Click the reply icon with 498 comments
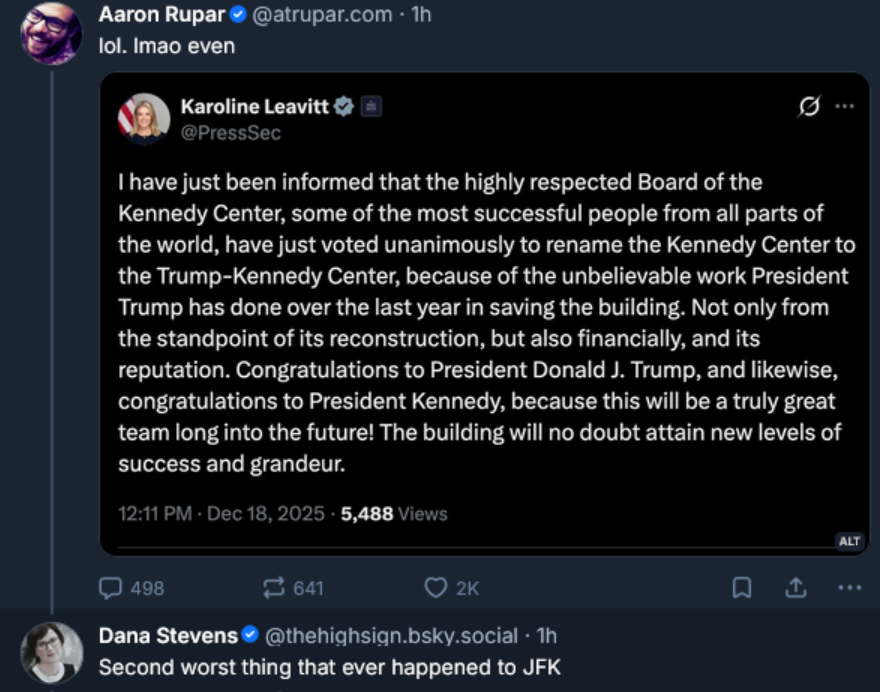This screenshot has height=692, width=880. (111, 588)
